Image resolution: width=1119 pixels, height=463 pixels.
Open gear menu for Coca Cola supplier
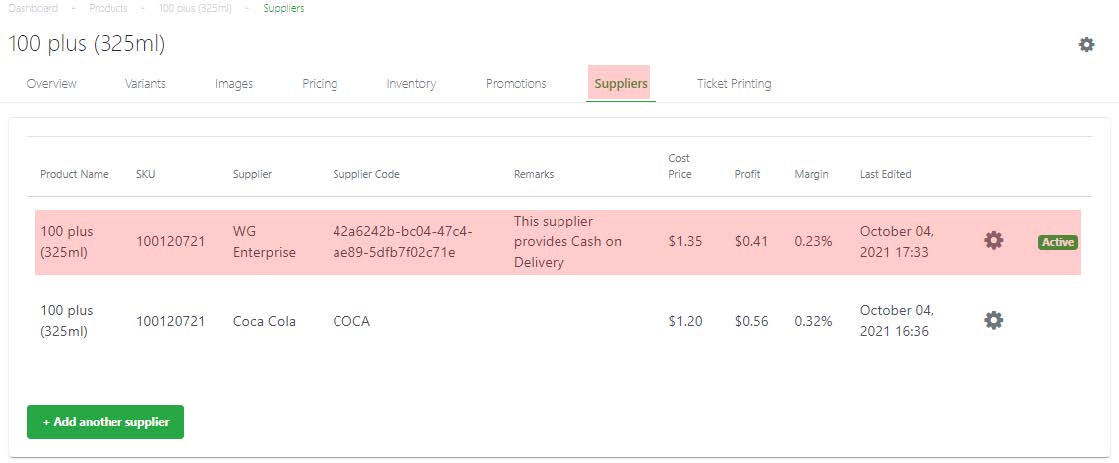[993, 320]
